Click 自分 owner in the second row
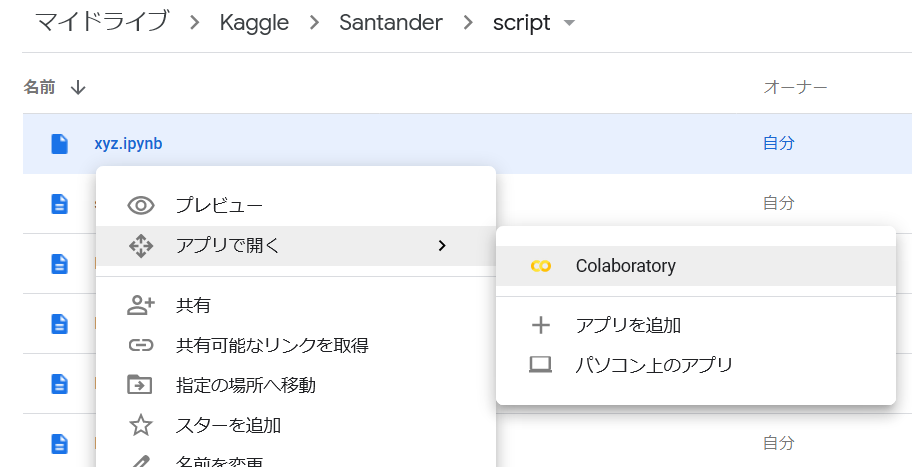912x467 pixels. click(x=779, y=203)
